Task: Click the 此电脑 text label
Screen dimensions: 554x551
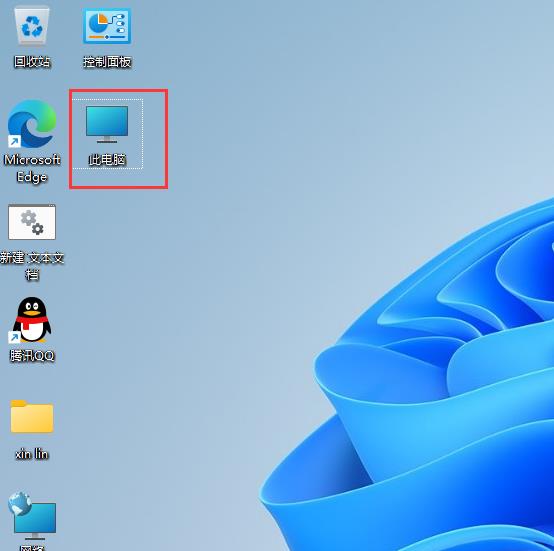Action: coord(107,160)
